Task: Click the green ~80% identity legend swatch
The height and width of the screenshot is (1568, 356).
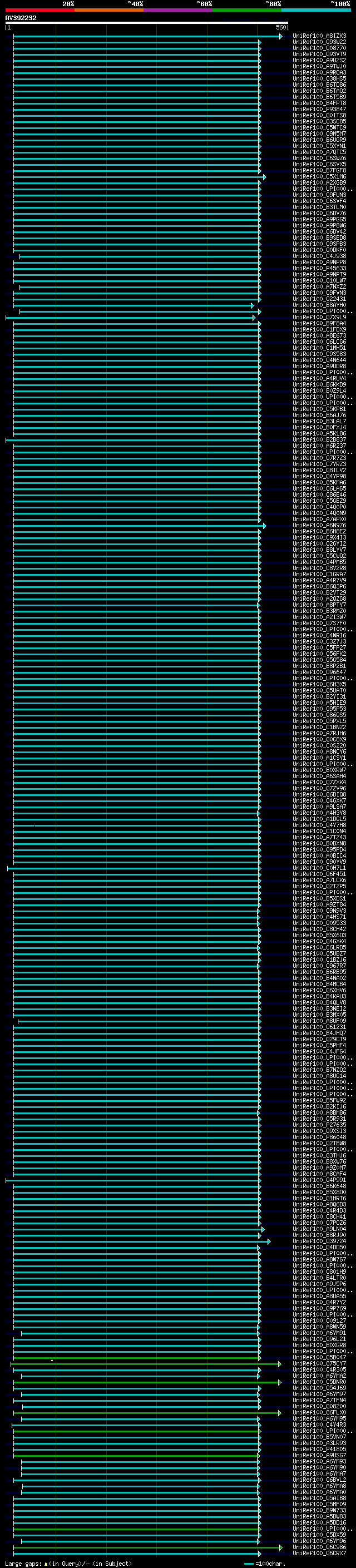Action: [x=247, y=10]
